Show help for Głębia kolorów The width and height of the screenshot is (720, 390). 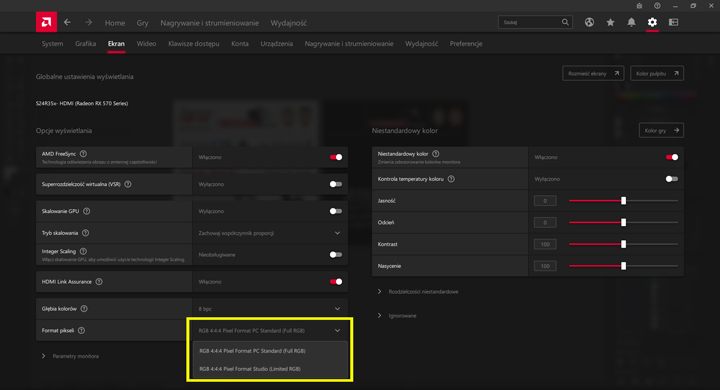pyautogui.click(x=84, y=309)
